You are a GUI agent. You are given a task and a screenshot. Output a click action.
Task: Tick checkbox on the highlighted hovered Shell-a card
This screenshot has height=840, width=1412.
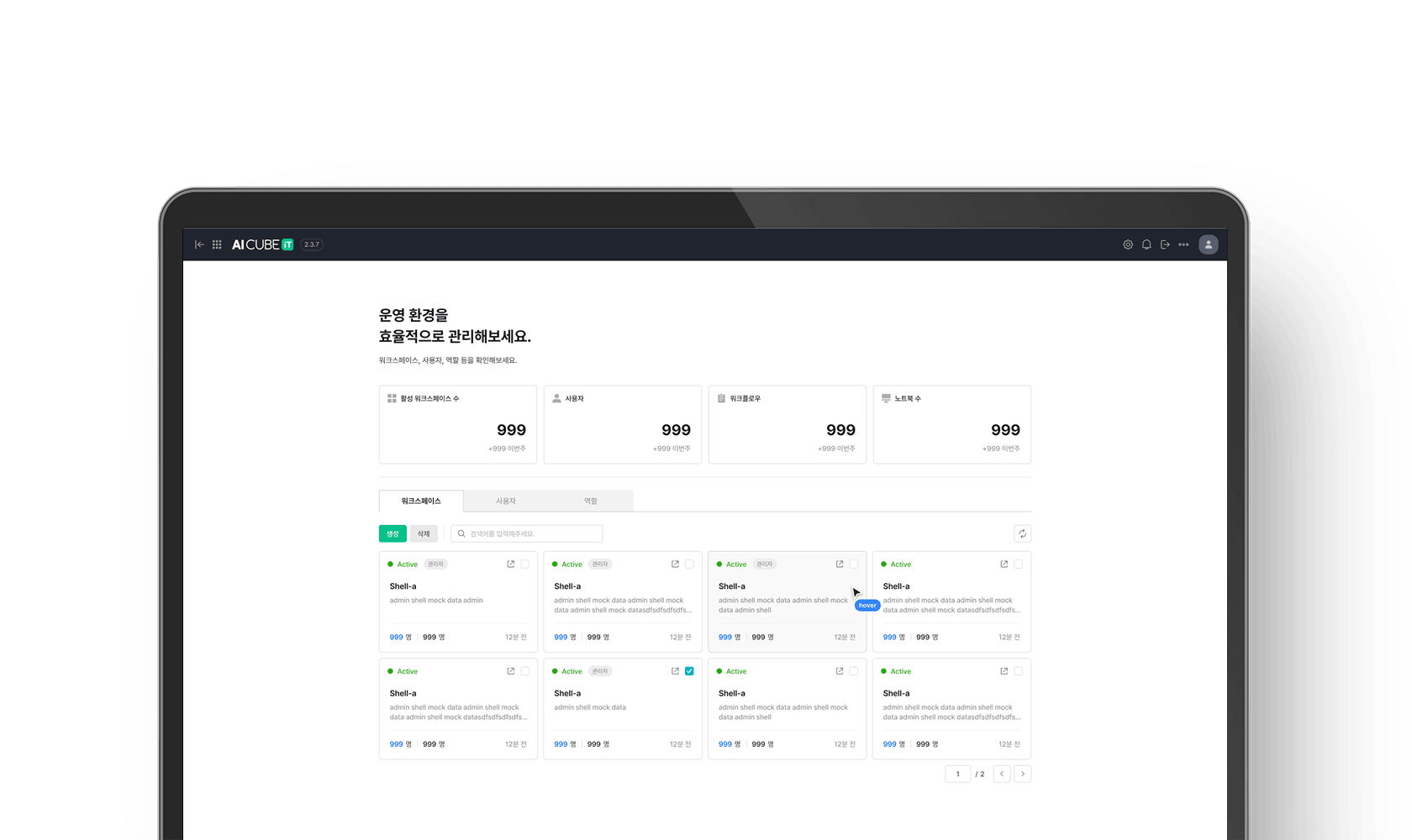[x=854, y=564]
